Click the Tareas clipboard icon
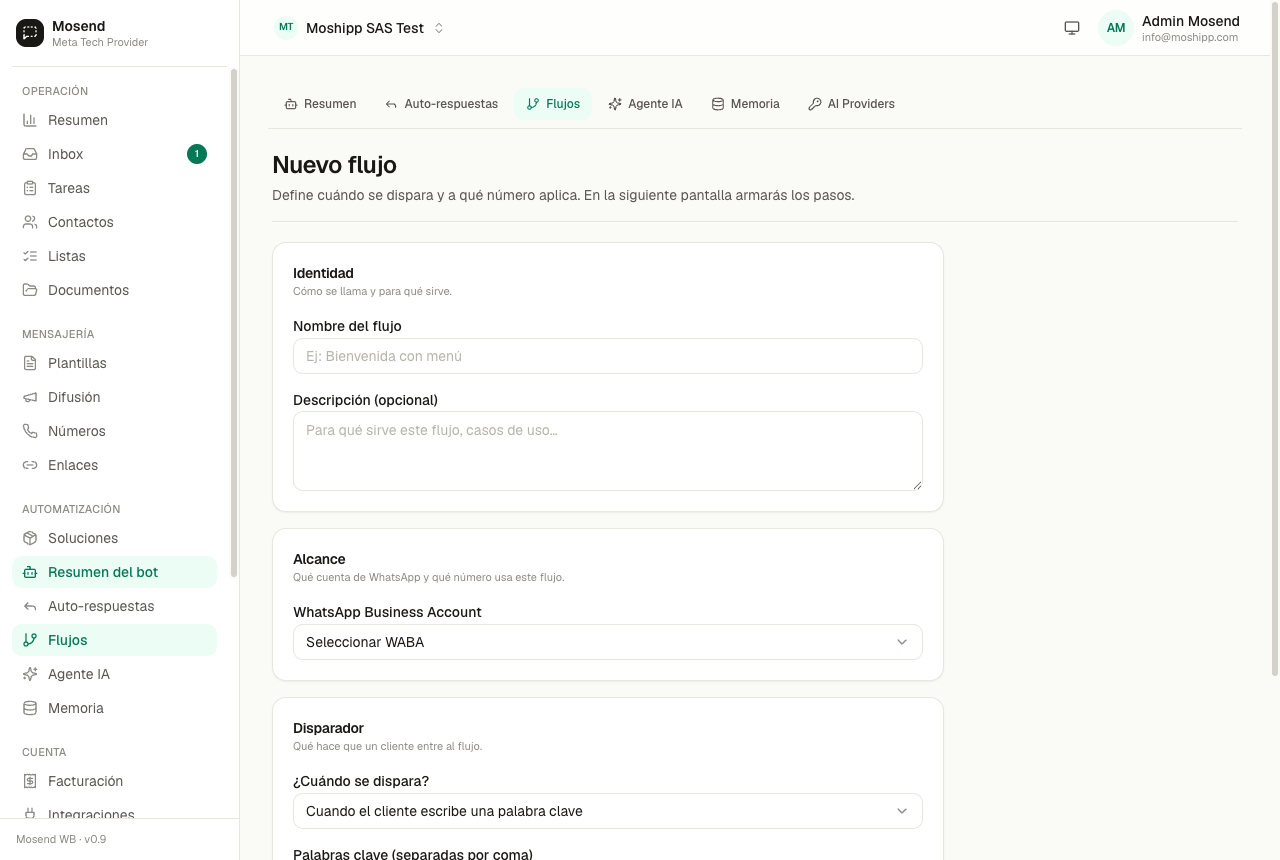The image size is (1280, 860). point(30,188)
